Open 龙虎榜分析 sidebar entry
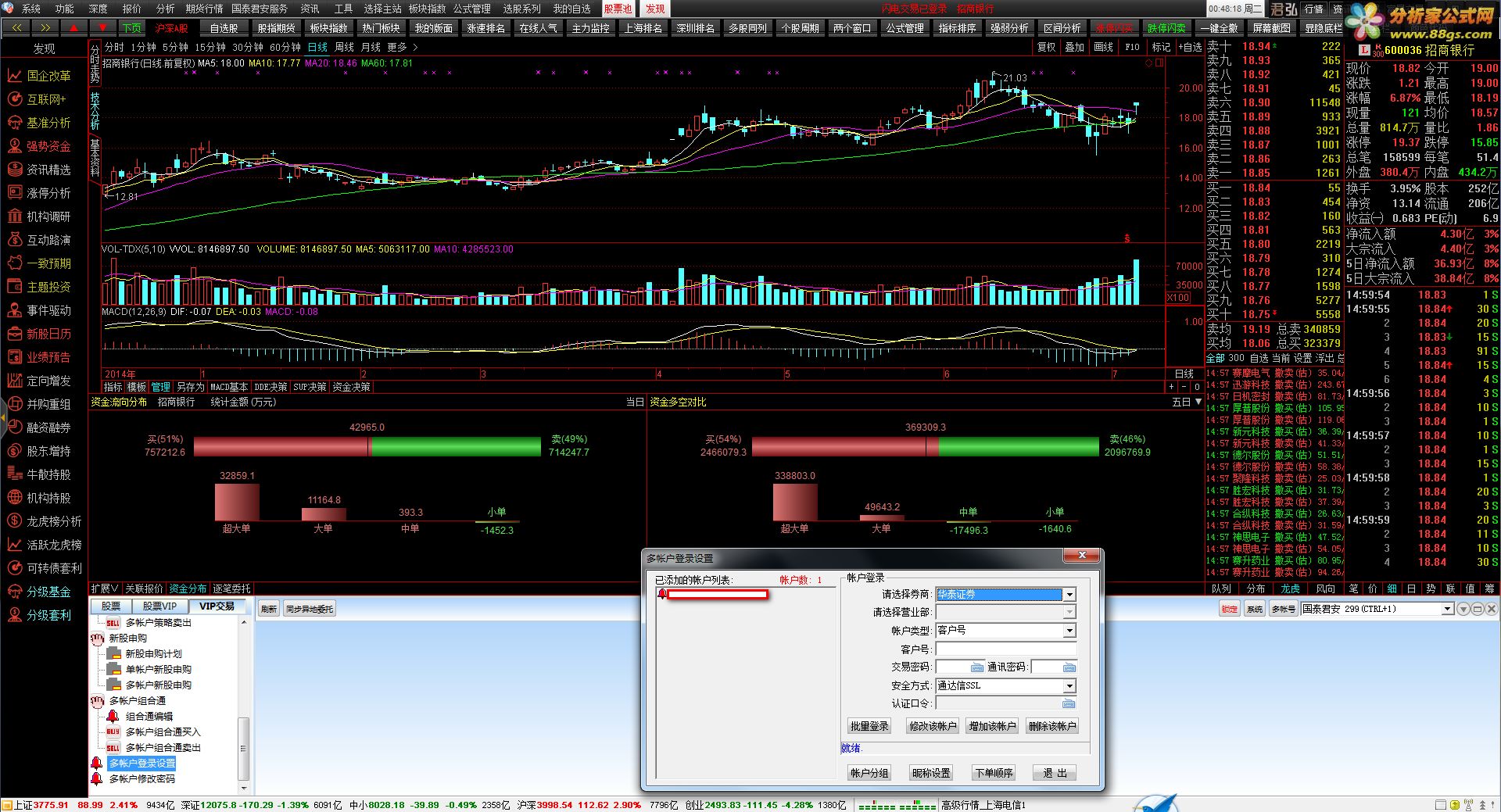Viewport: 1501px width, 812px height. tap(44, 521)
